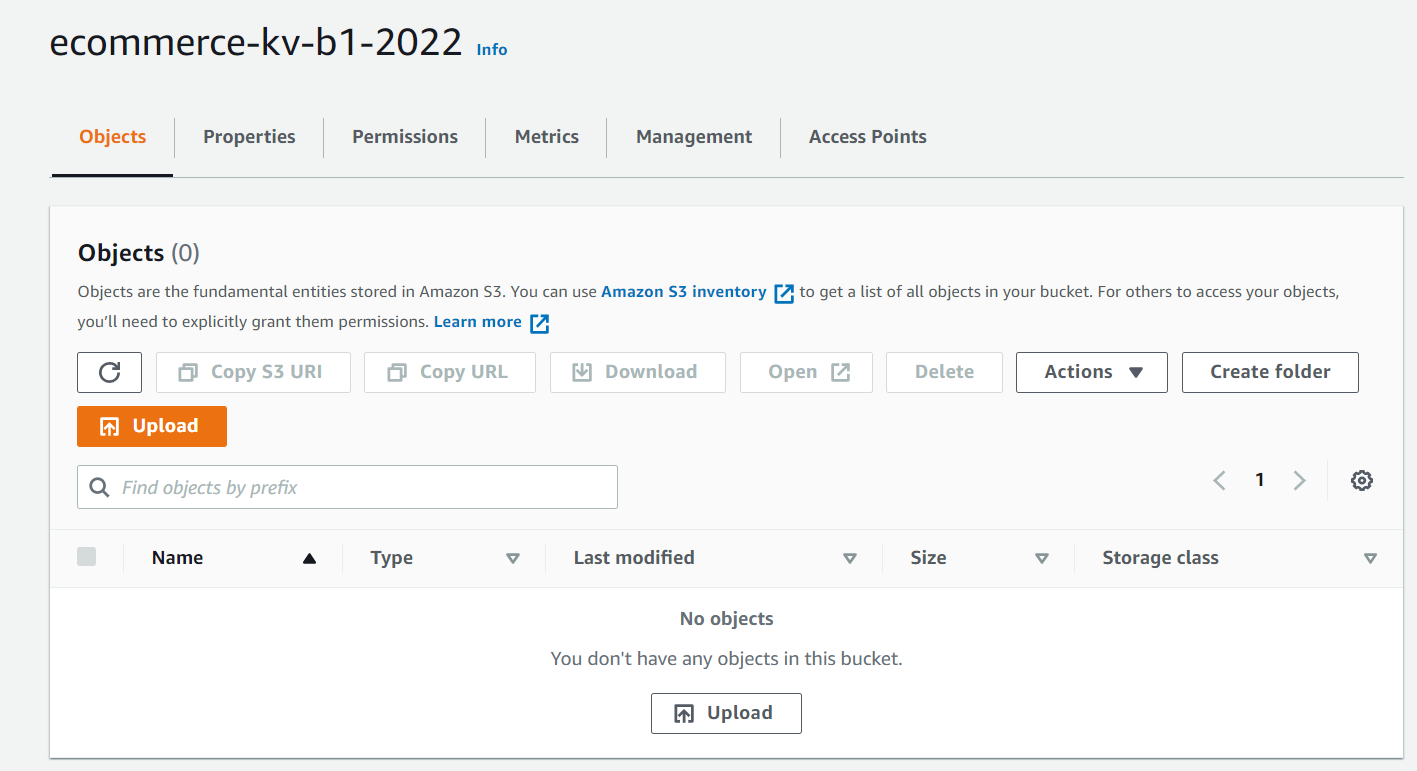The height and width of the screenshot is (771, 1417).
Task: Refresh the objects list
Action: click(109, 371)
